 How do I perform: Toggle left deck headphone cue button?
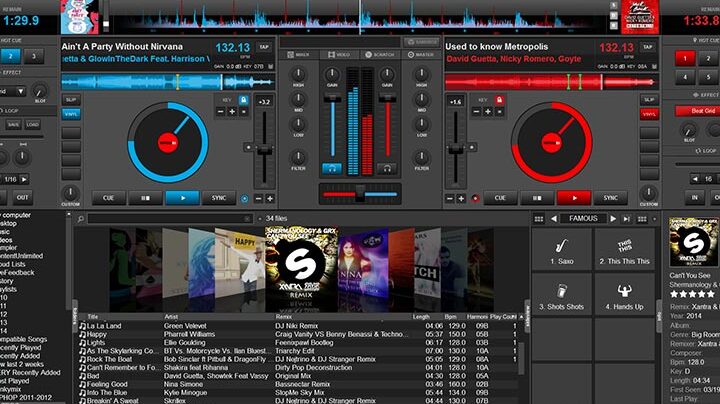[332, 168]
